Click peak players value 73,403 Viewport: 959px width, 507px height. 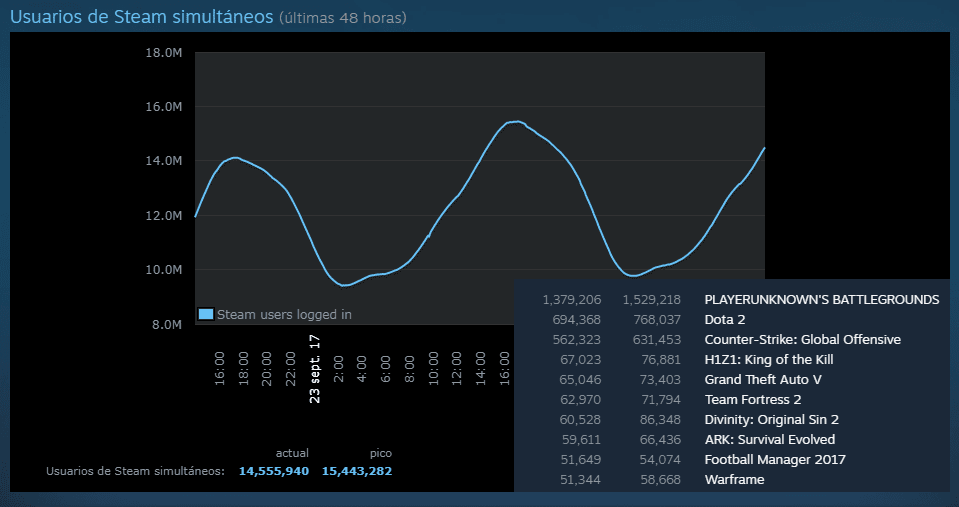661,380
